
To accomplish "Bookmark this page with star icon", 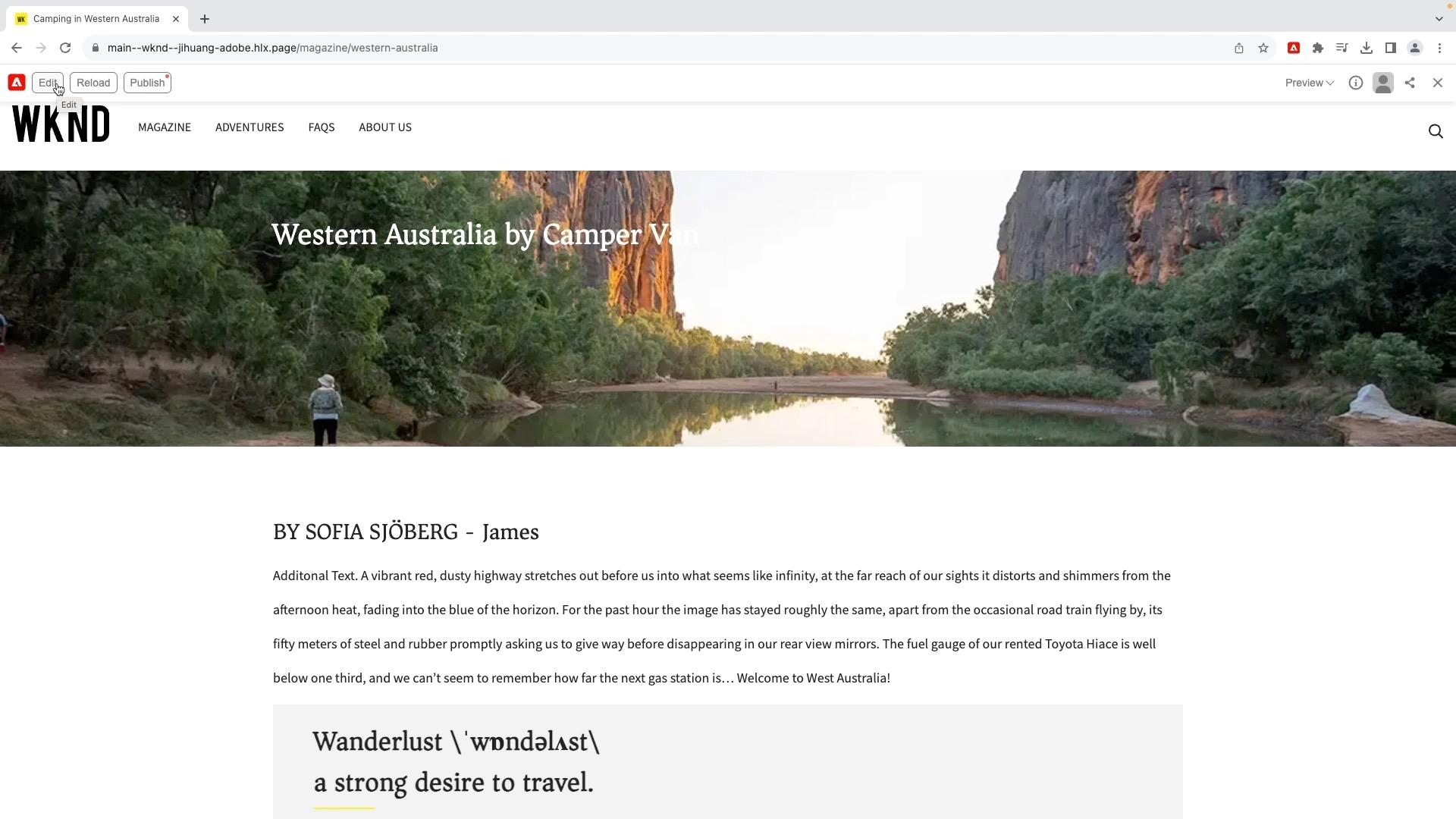I will (1263, 48).
